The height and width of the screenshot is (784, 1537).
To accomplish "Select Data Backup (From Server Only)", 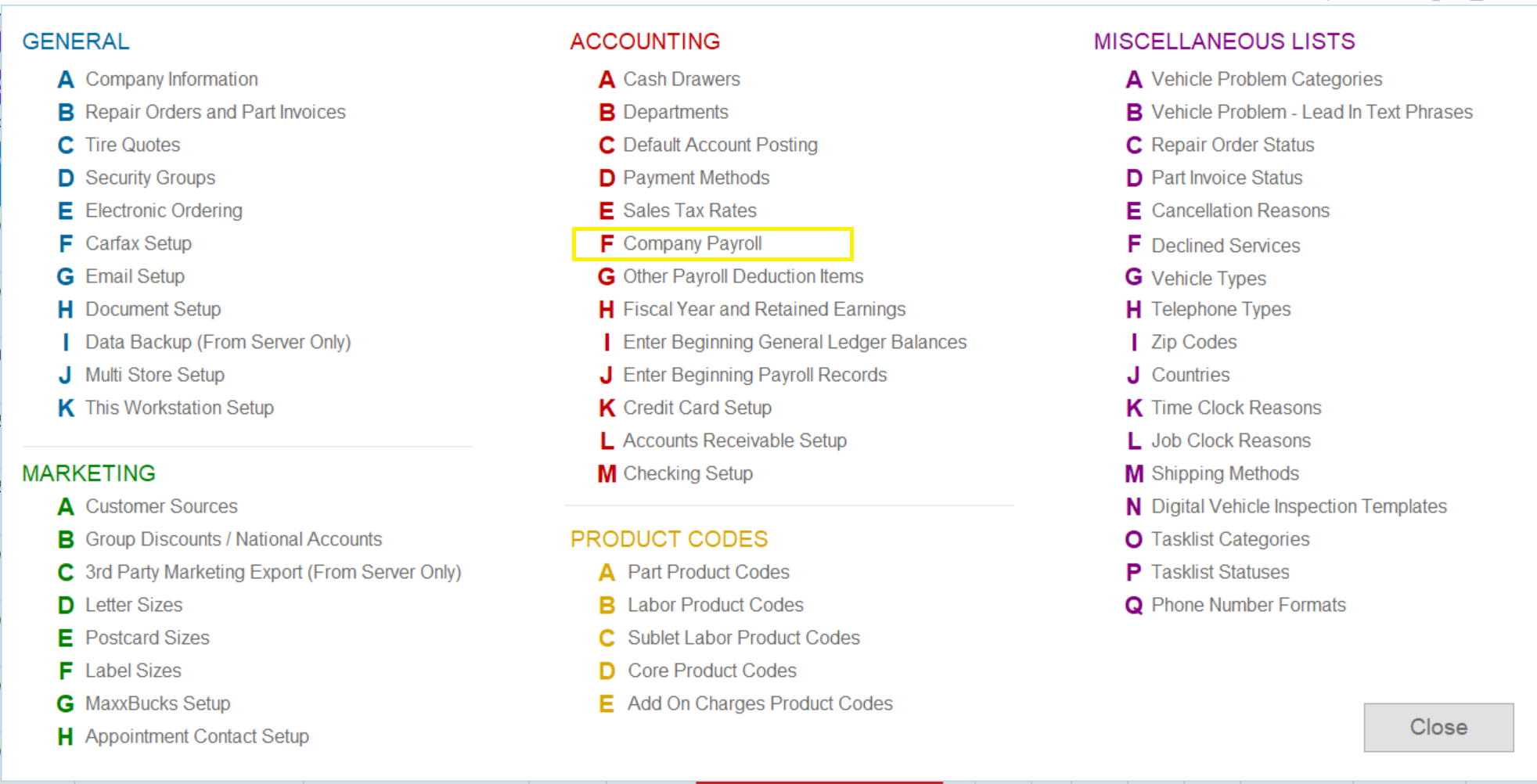I will click(218, 342).
